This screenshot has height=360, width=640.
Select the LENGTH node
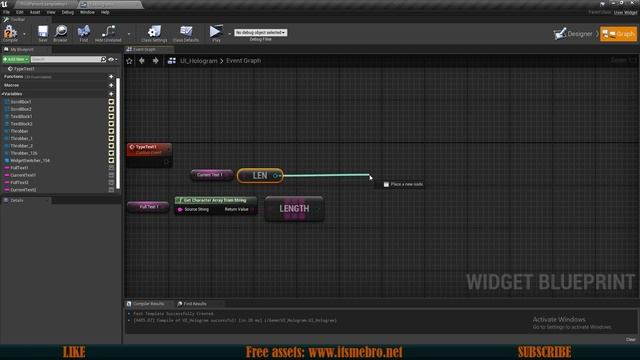pyautogui.click(x=294, y=209)
